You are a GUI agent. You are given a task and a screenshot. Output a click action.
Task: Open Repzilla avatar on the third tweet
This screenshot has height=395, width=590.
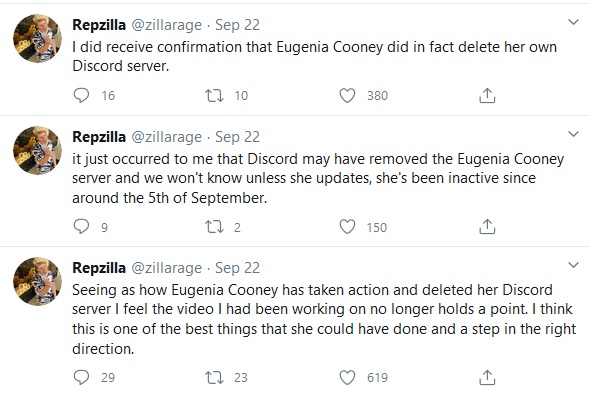pyautogui.click(x=37, y=281)
